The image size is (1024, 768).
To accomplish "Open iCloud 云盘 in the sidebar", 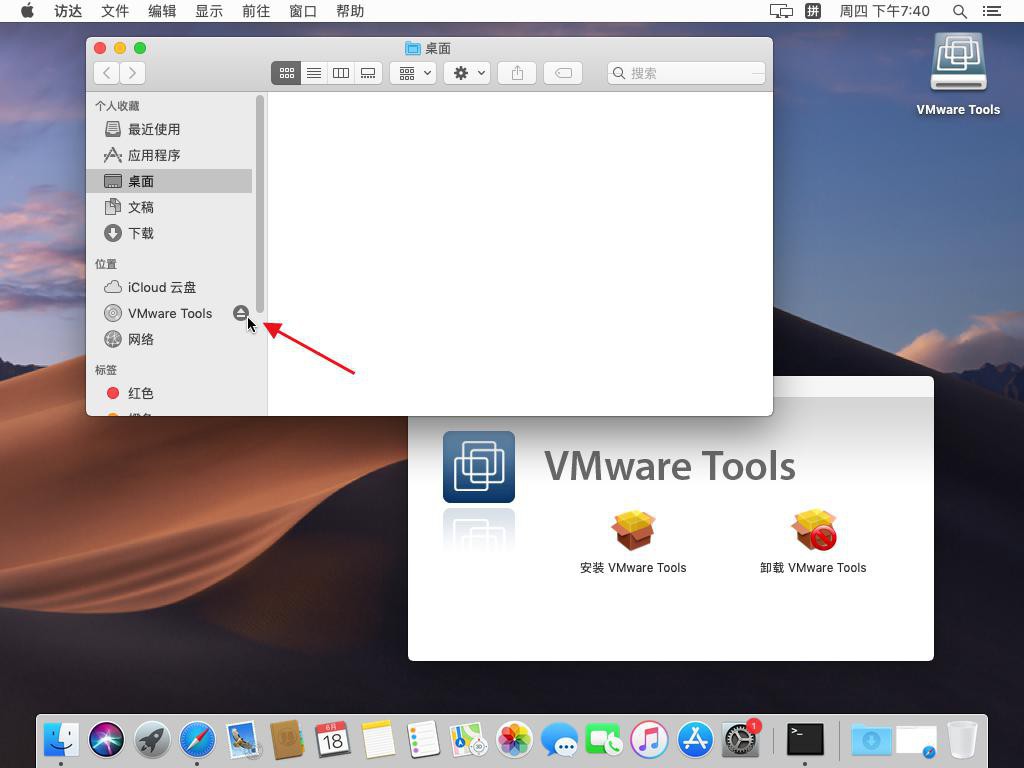I will pos(169,287).
